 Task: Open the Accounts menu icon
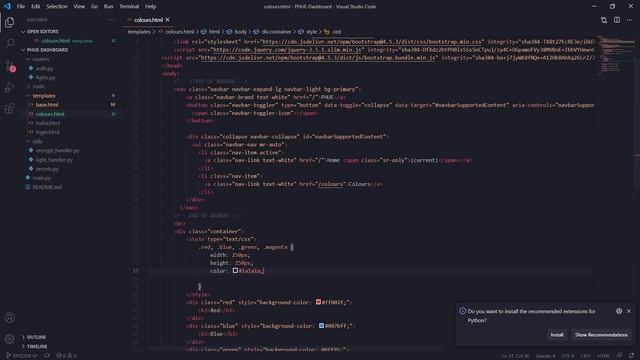9,318
